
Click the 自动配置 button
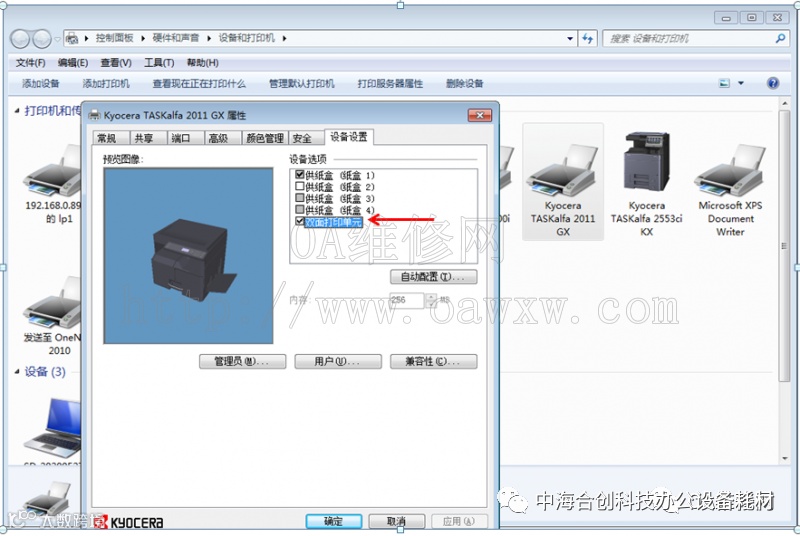click(433, 277)
